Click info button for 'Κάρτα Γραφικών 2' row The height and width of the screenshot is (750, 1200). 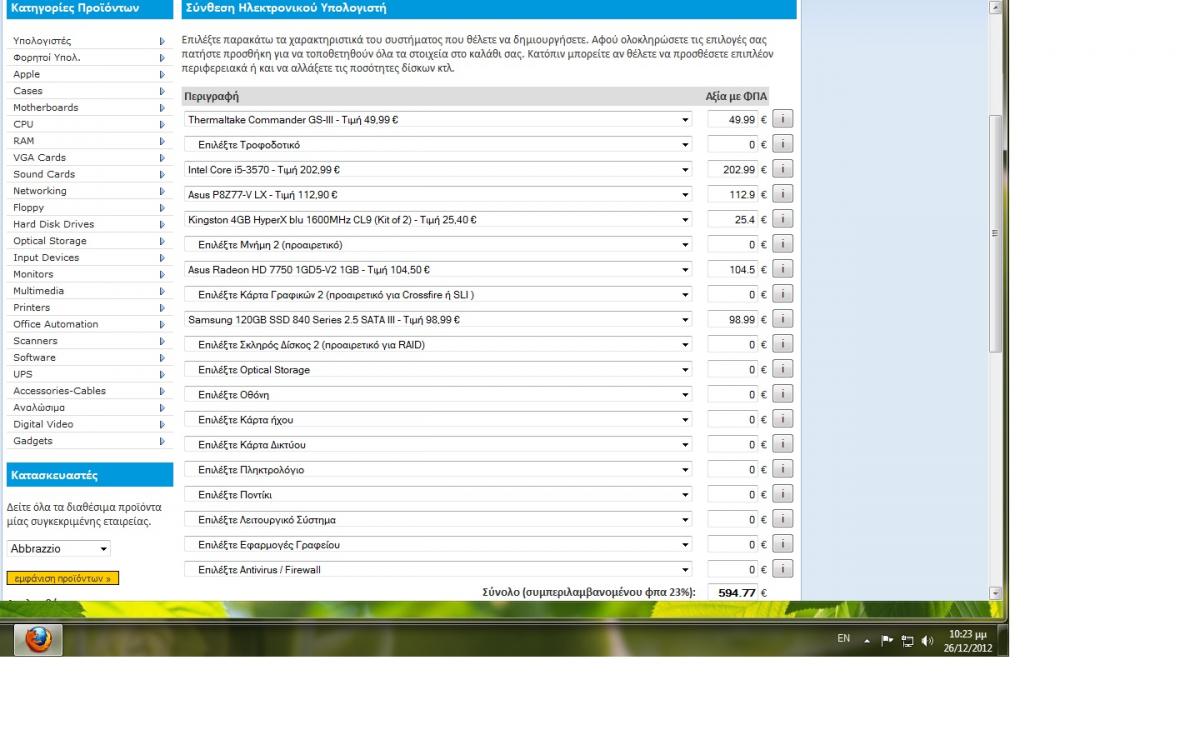(x=783, y=294)
